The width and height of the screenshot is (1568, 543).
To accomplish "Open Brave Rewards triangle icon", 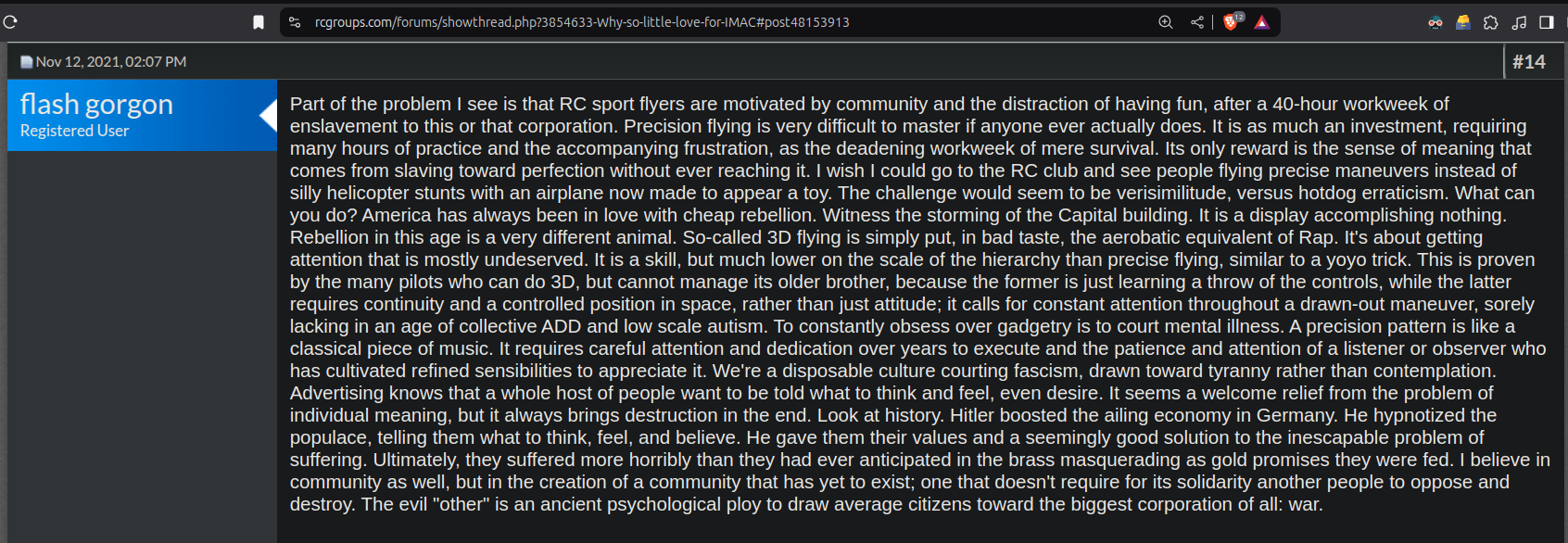I will 1262,22.
